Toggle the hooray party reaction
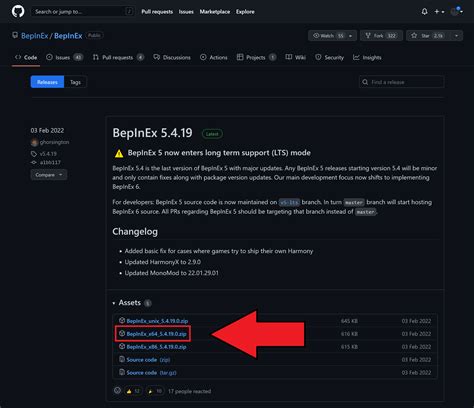The height and width of the screenshot is (408, 474). point(155,391)
